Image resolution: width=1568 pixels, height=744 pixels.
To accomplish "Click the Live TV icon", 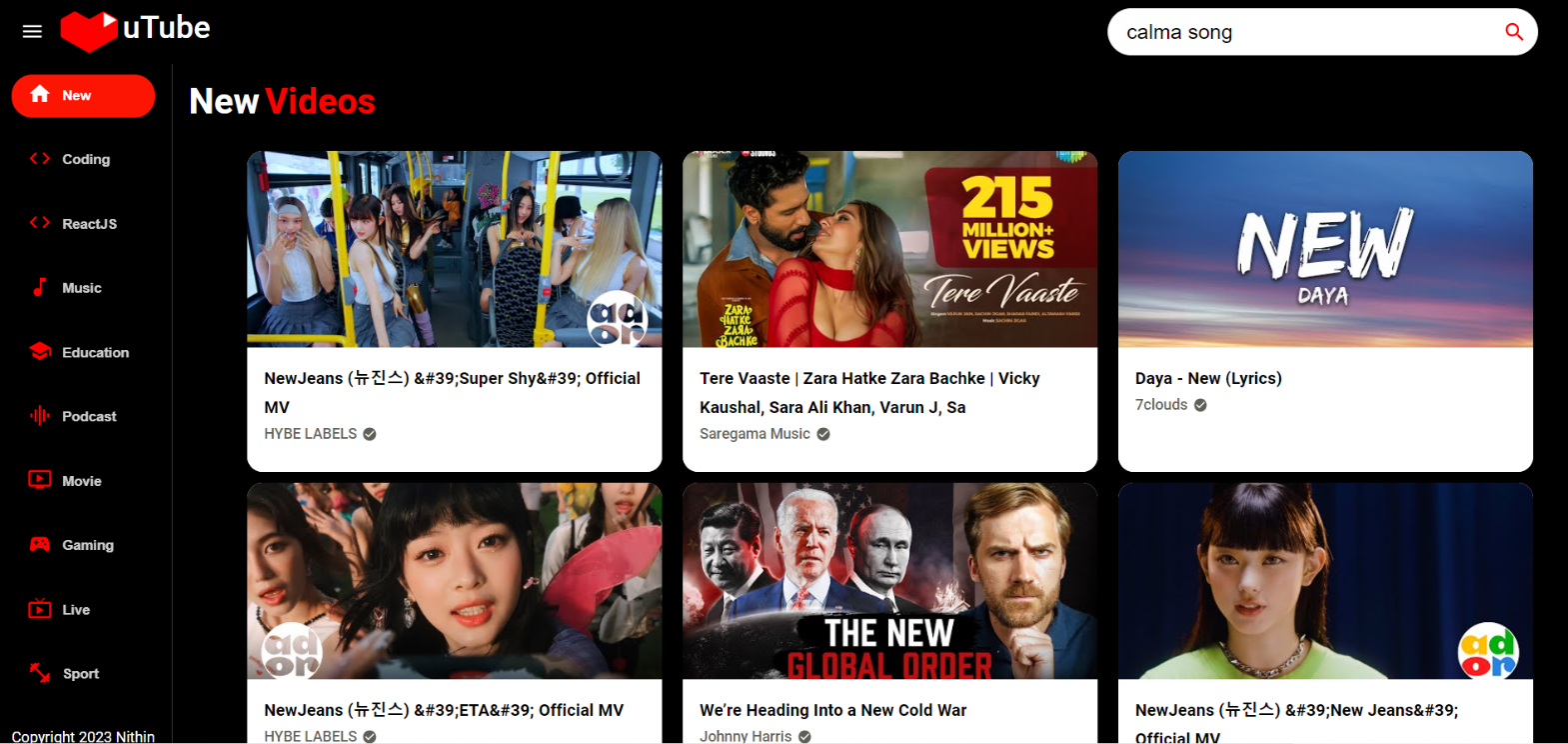I will click(x=40, y=608).
